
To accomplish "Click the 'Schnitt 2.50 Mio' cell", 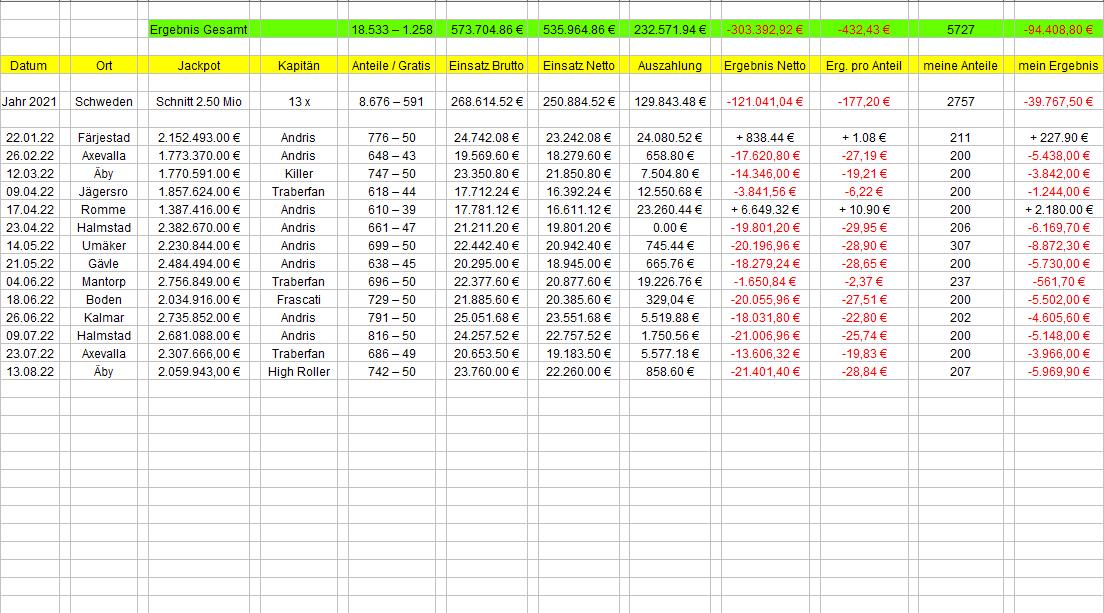I will pos(199,101).
